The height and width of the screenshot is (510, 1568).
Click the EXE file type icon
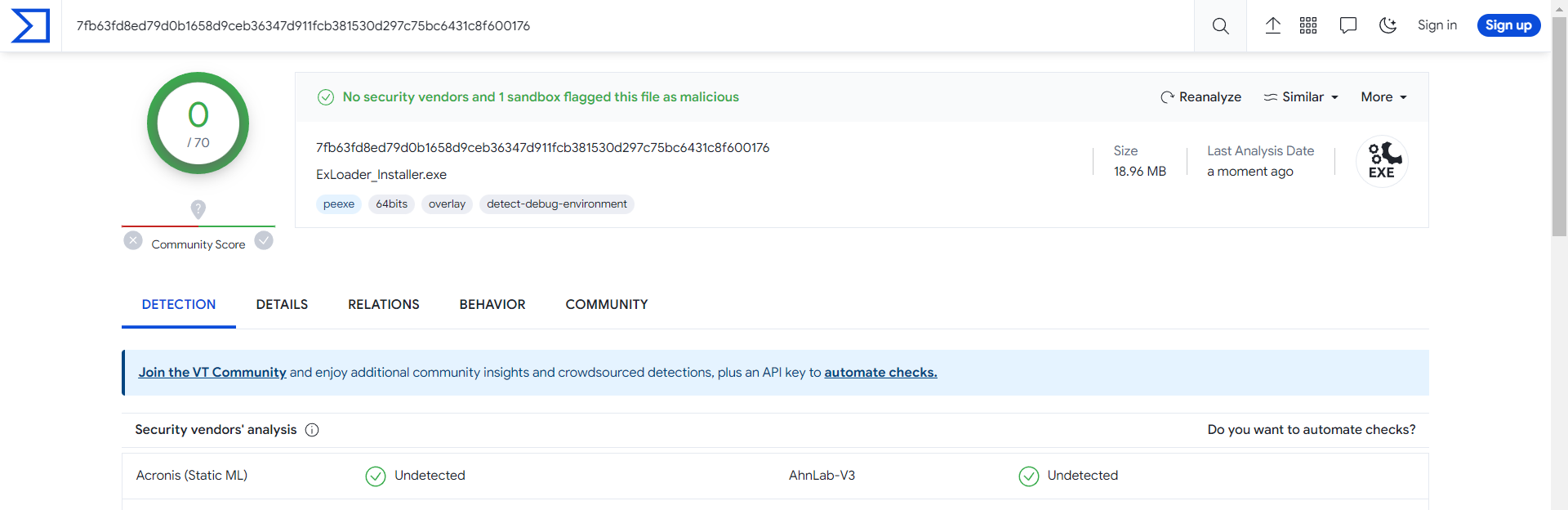point(1381,161)
